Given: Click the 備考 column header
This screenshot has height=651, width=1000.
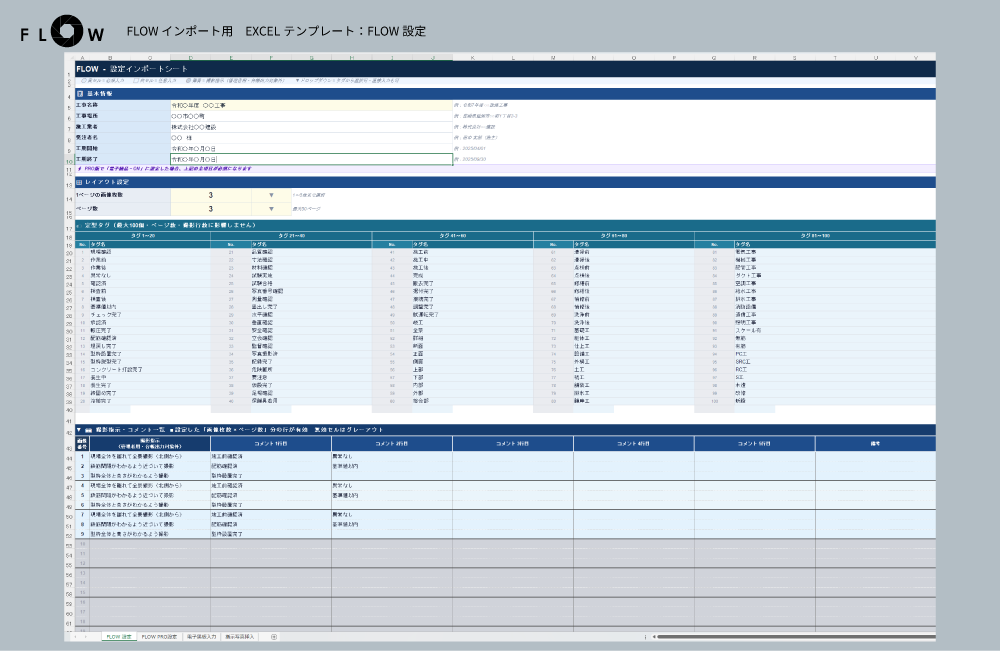Looking at the screenshot, I should pos(876,444).
